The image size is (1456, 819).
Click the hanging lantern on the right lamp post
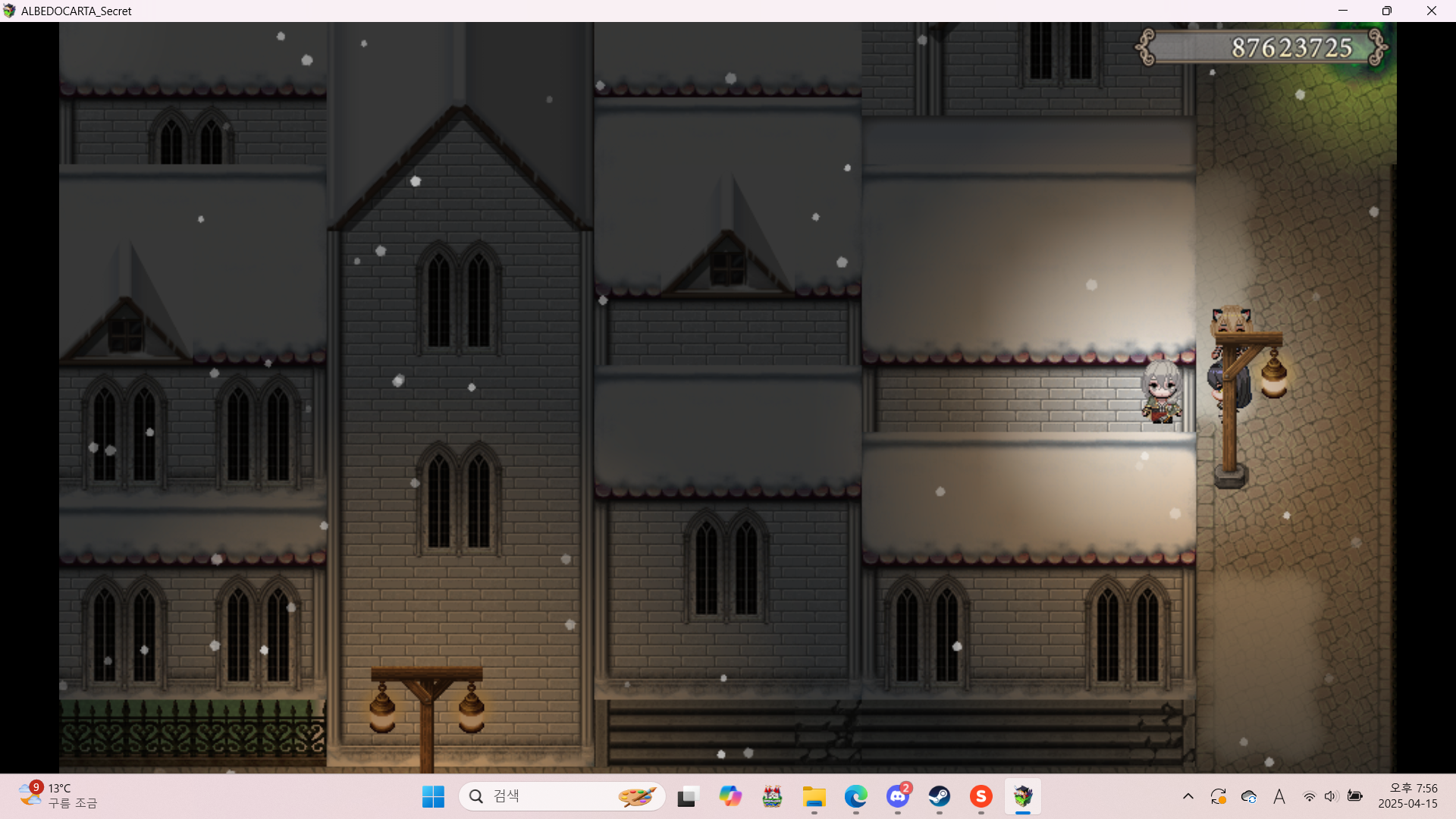pyautogui.click(x=1273, y=375)
